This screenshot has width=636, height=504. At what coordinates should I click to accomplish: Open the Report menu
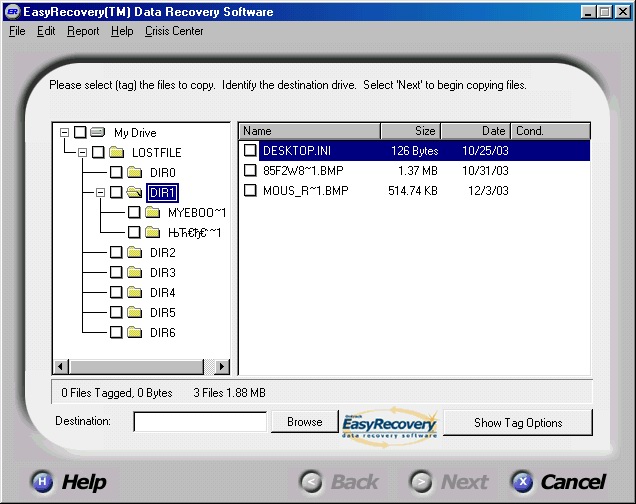pos(83,31)
